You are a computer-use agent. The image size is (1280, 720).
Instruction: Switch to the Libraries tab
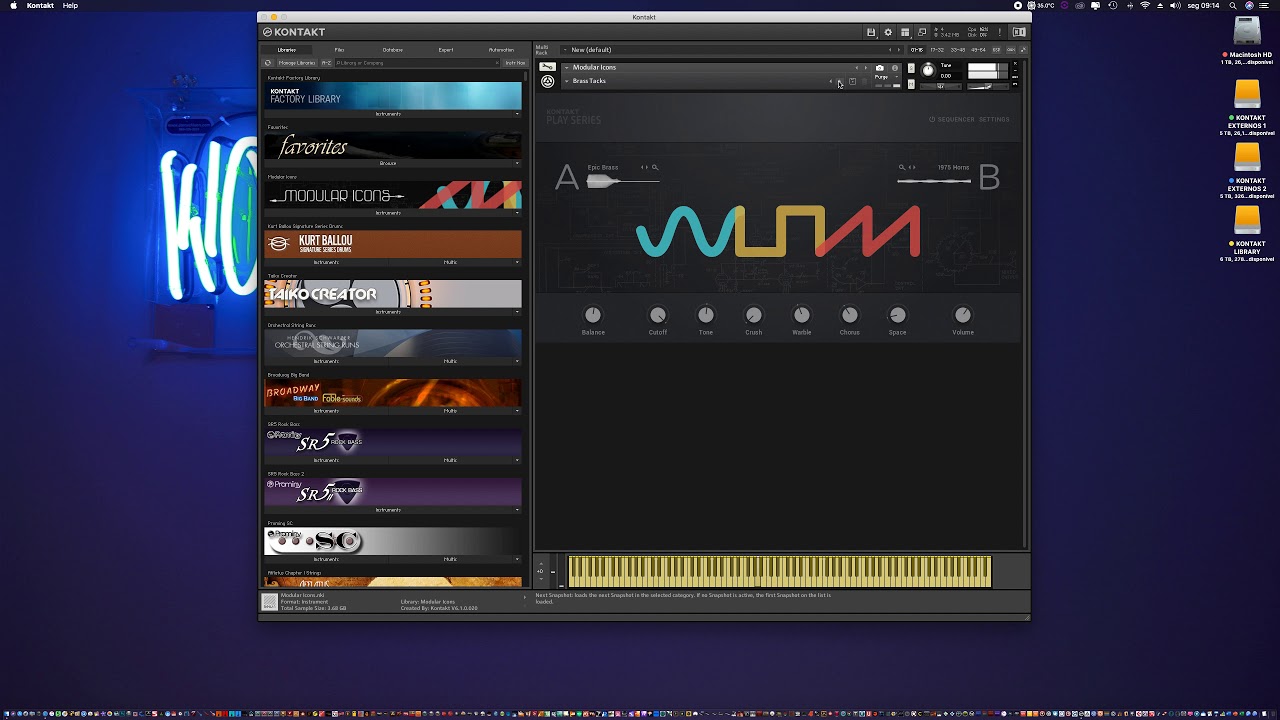point(287,50)
